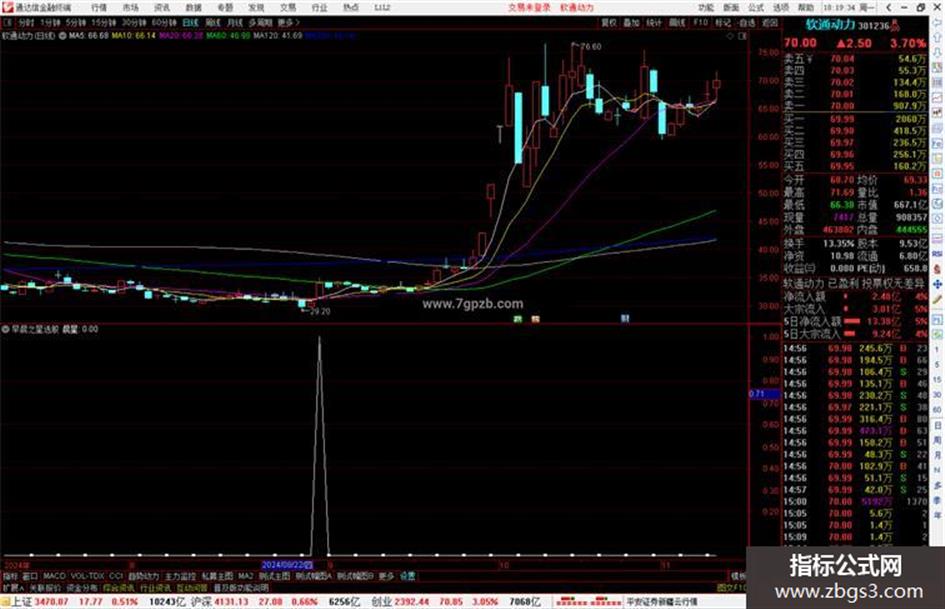The height and width of the screenshot is (609, 945).
Task: Select the 主力监控 indicator tab
Action: click(180, 576)
